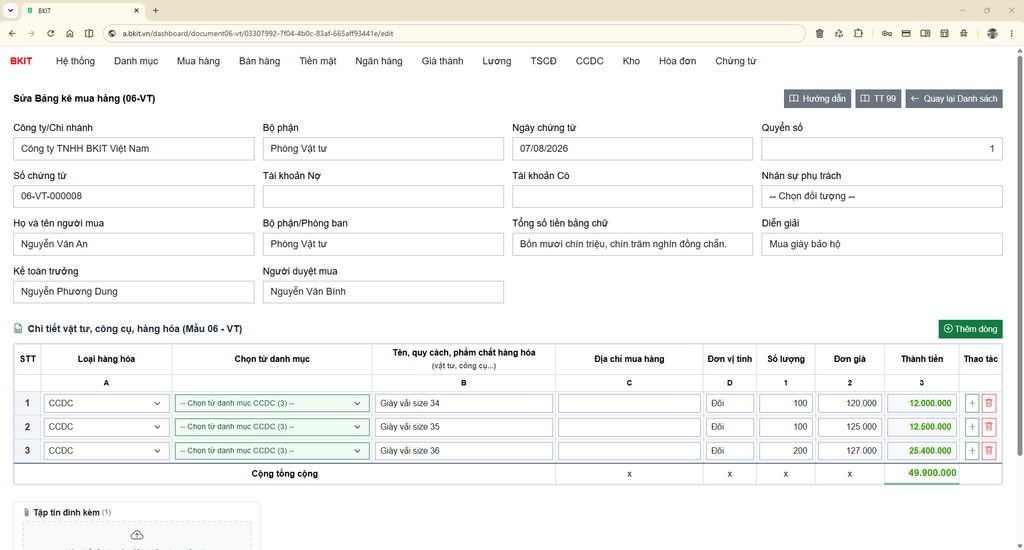
Task: Click the browser address bar URL
Action: [257, 33]
